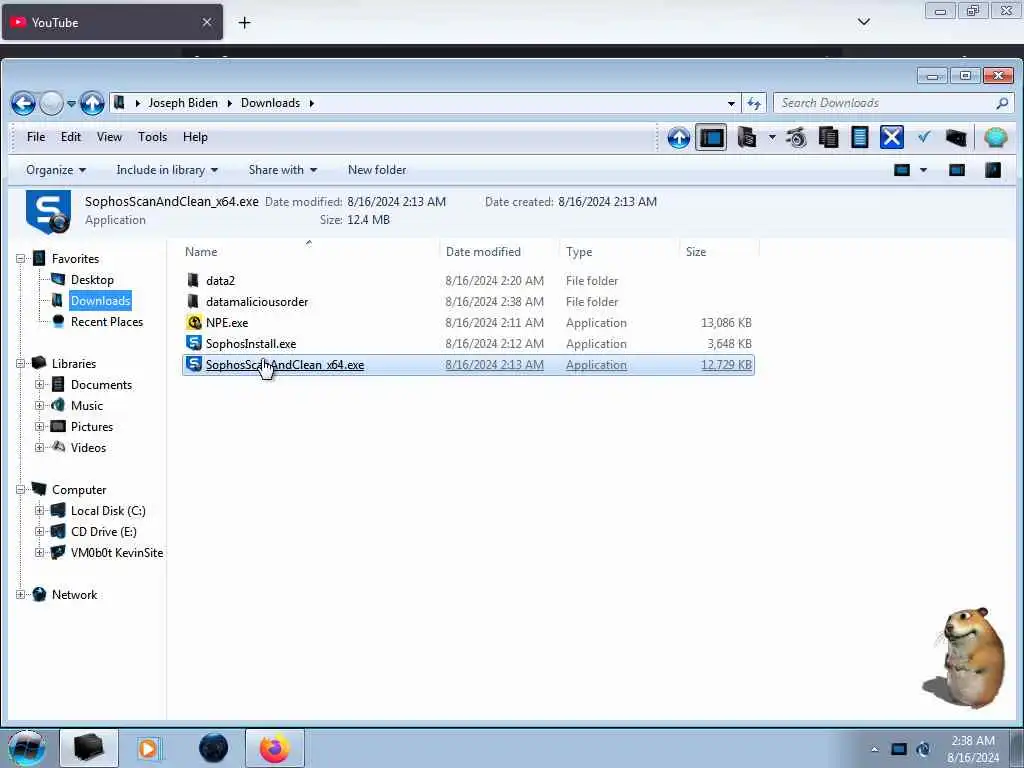Open the Include in library dropdown
The width and height of the screenshot is (1024, 768).
167,170
